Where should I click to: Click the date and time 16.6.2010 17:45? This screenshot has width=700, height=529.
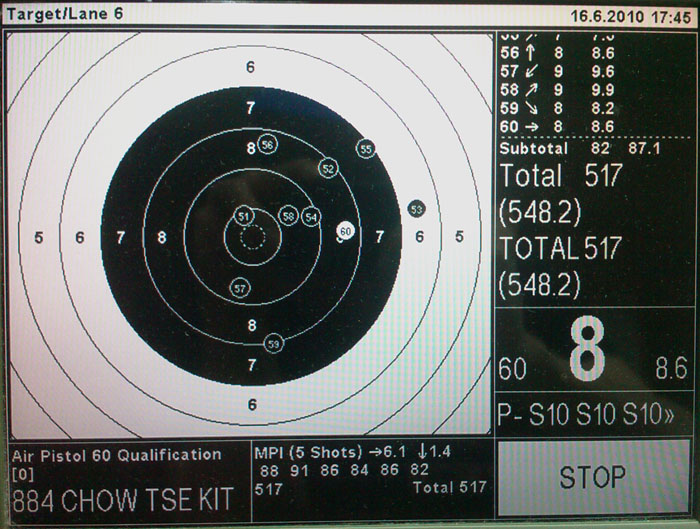pyautogui.click(x=631, y=17)
